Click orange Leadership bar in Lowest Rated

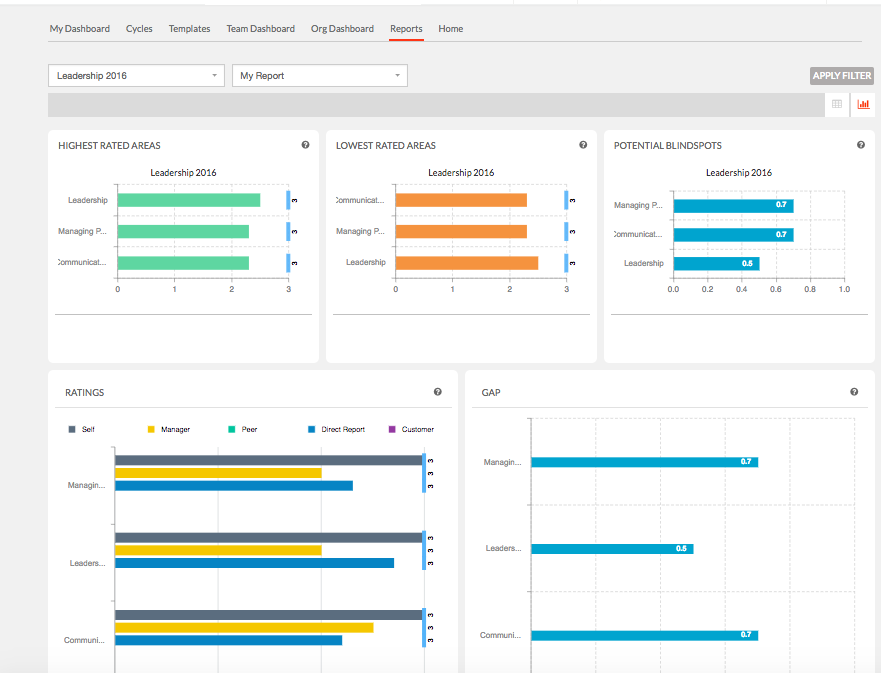point(467,263)
